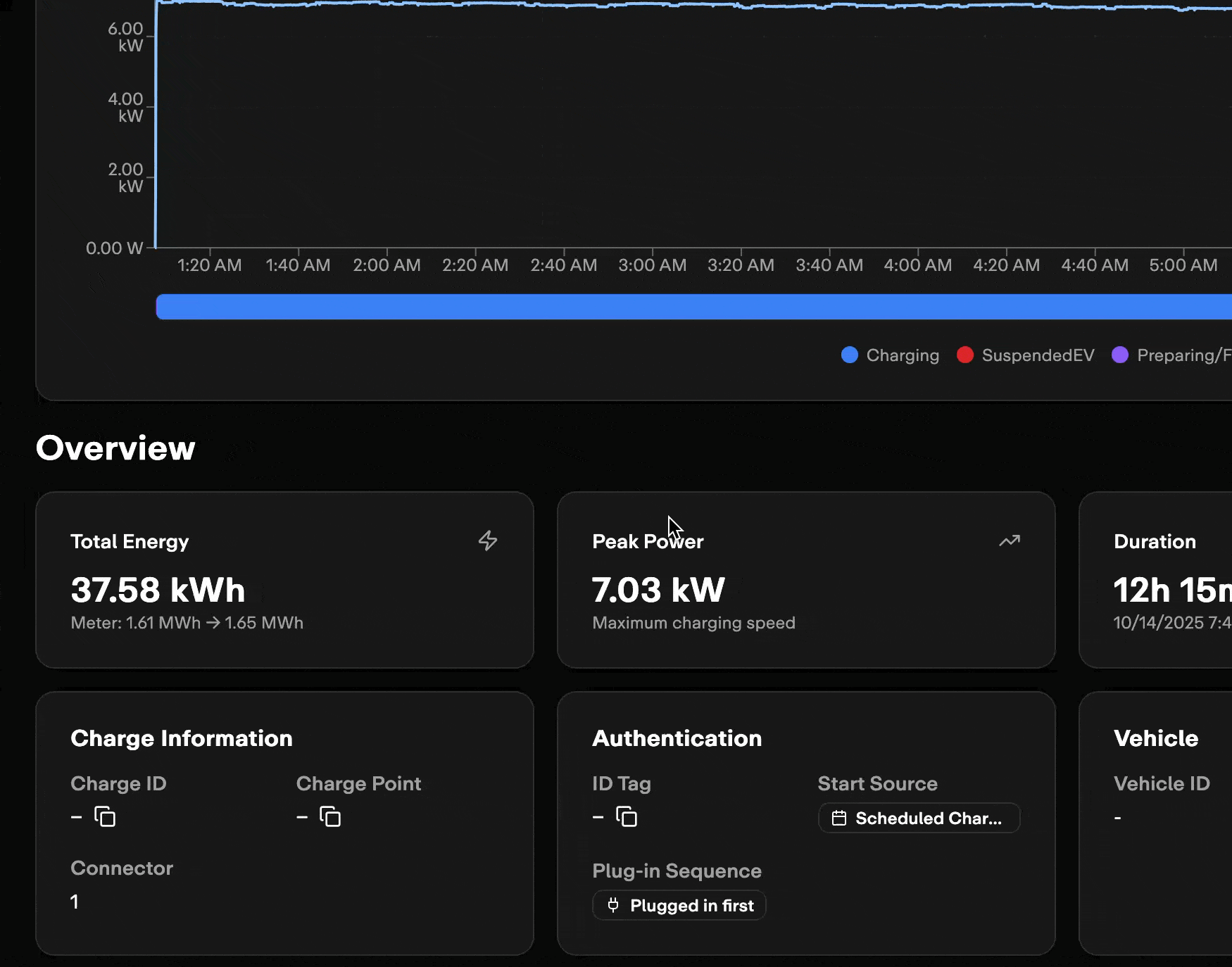This screenshot has width=1232, height=967.
Task: Copy the Charge ID value
Action: 105,816
